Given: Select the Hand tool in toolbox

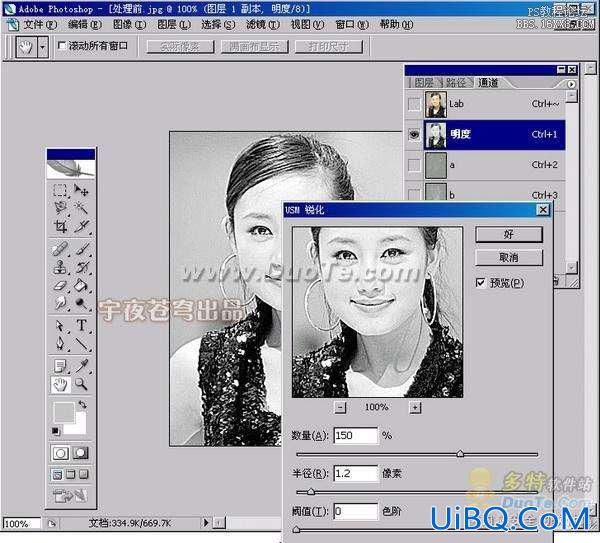Looking at the screenshot, I should click(60, 384).
